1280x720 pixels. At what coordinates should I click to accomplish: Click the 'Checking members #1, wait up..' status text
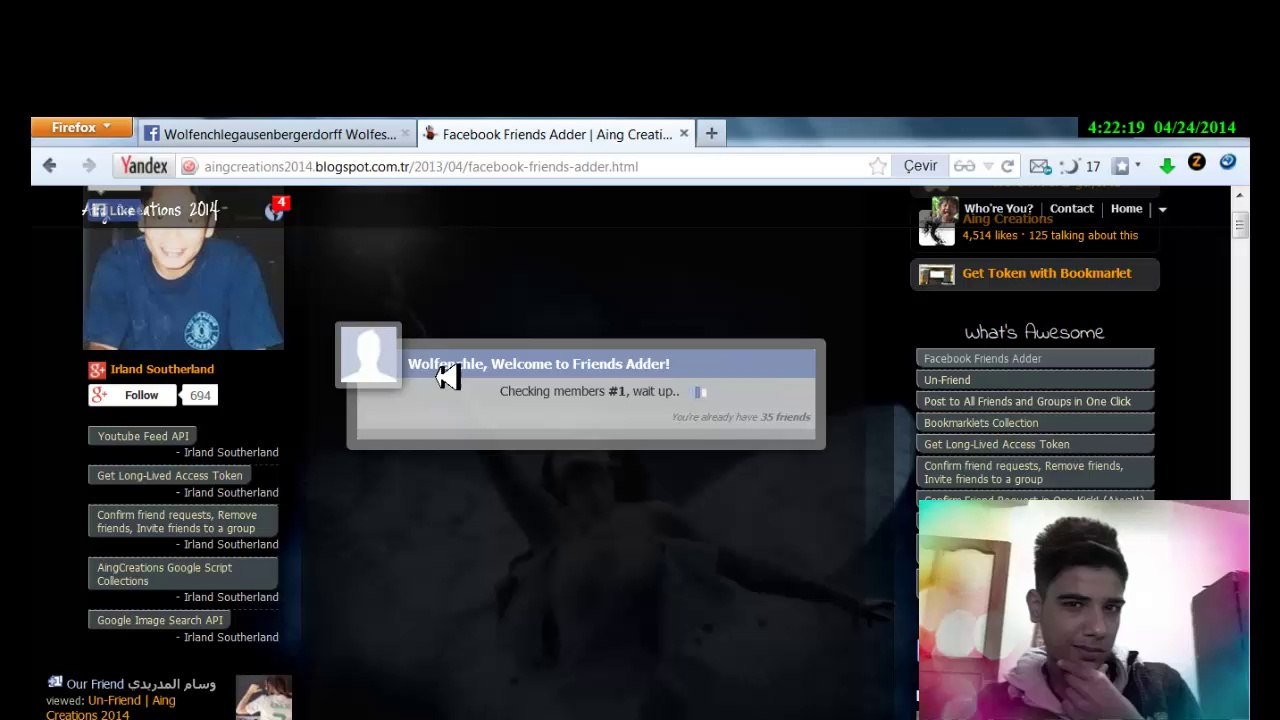pos(589,391)
